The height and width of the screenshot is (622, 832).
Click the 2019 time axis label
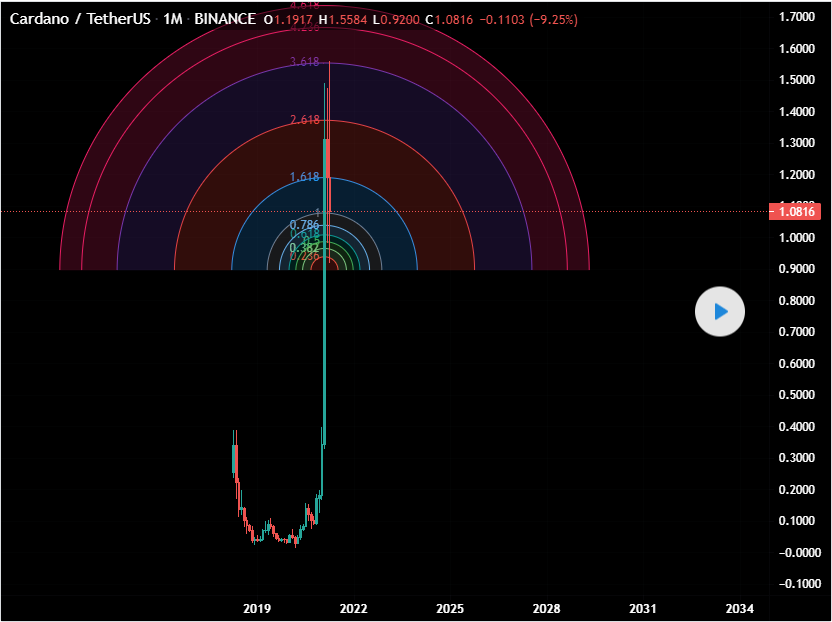[x=257, y=608]
